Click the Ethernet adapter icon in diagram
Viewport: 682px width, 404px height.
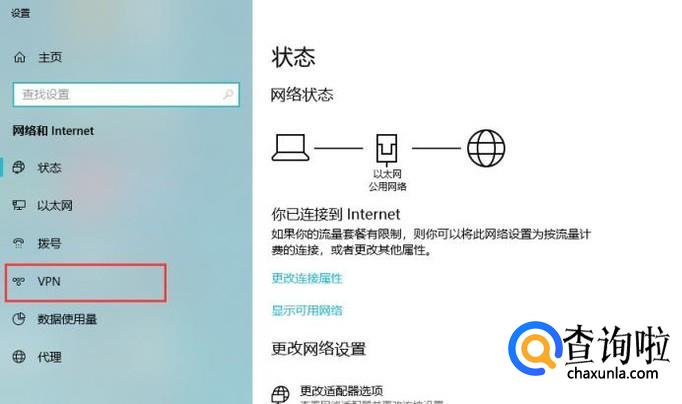[x=387, y=149]
